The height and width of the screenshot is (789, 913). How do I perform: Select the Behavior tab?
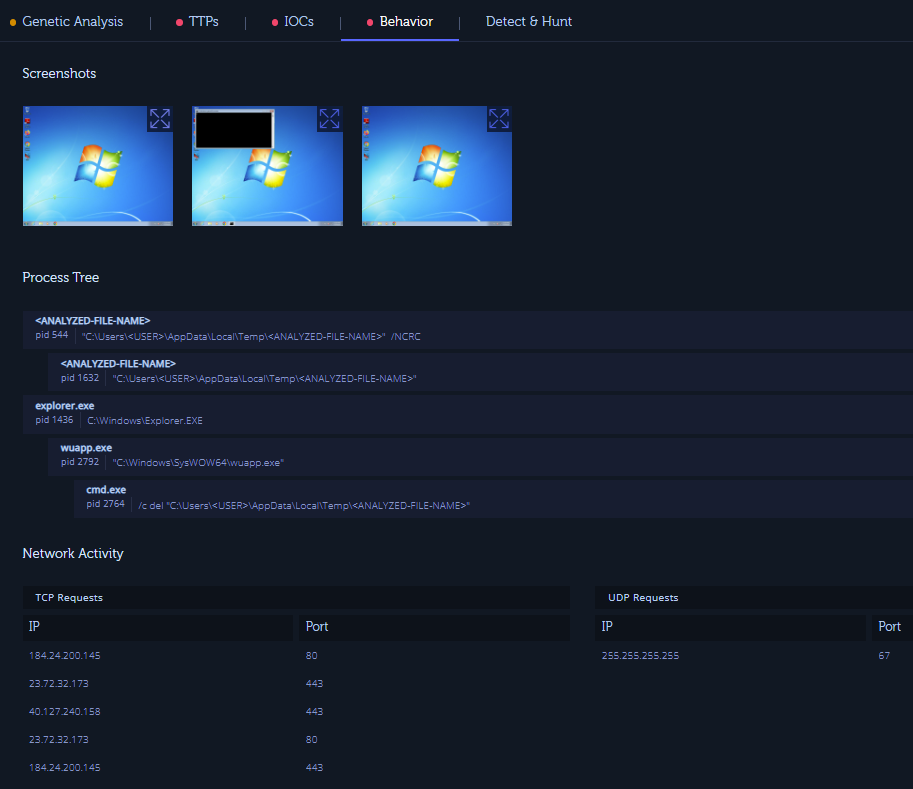pyautogui.click(x=406, y=21)
